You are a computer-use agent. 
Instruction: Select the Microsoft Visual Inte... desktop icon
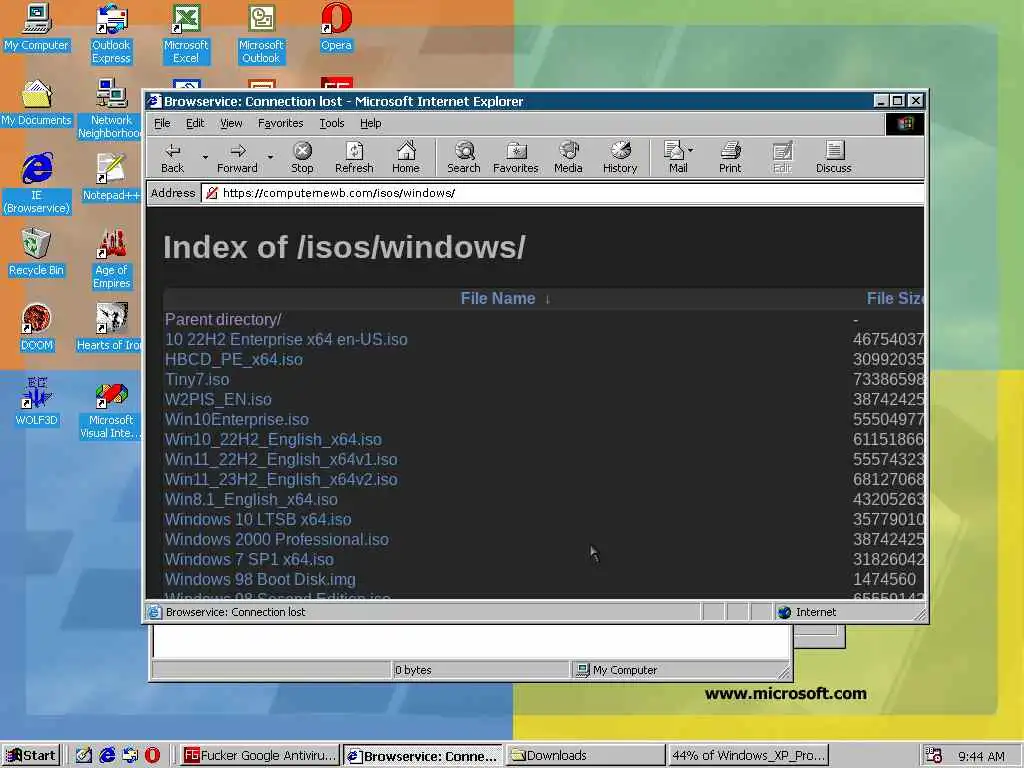(x=111, y=409)
